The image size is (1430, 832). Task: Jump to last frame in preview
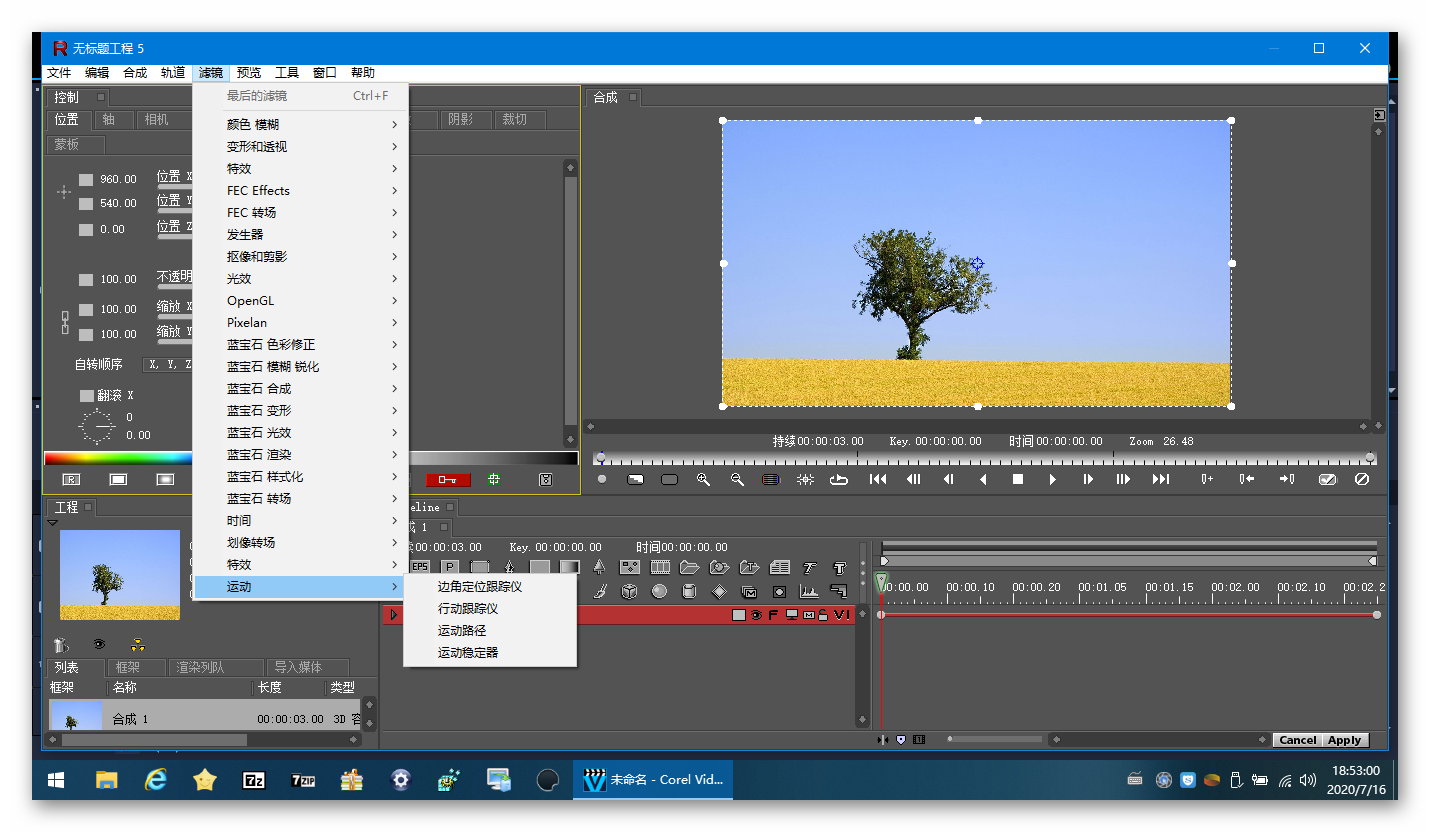pos(1161,479)
